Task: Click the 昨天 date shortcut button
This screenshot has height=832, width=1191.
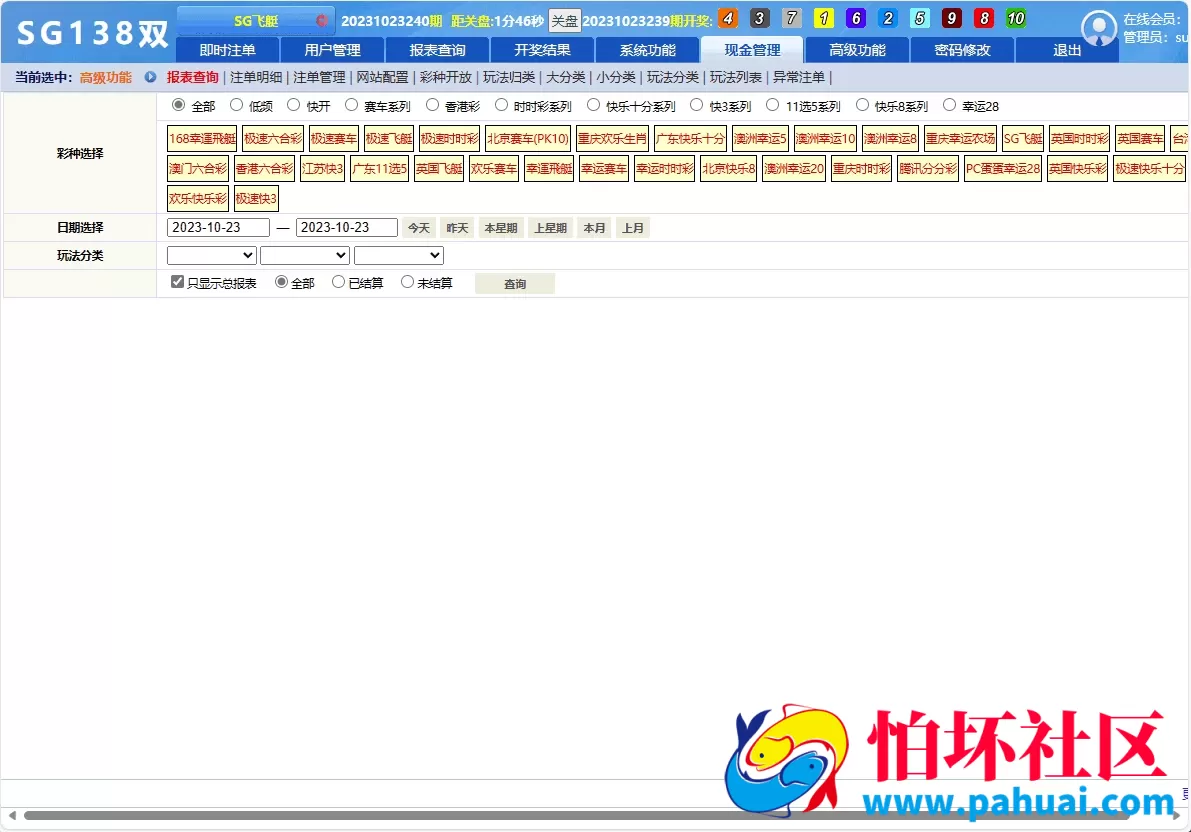Action: click(457, 228)
